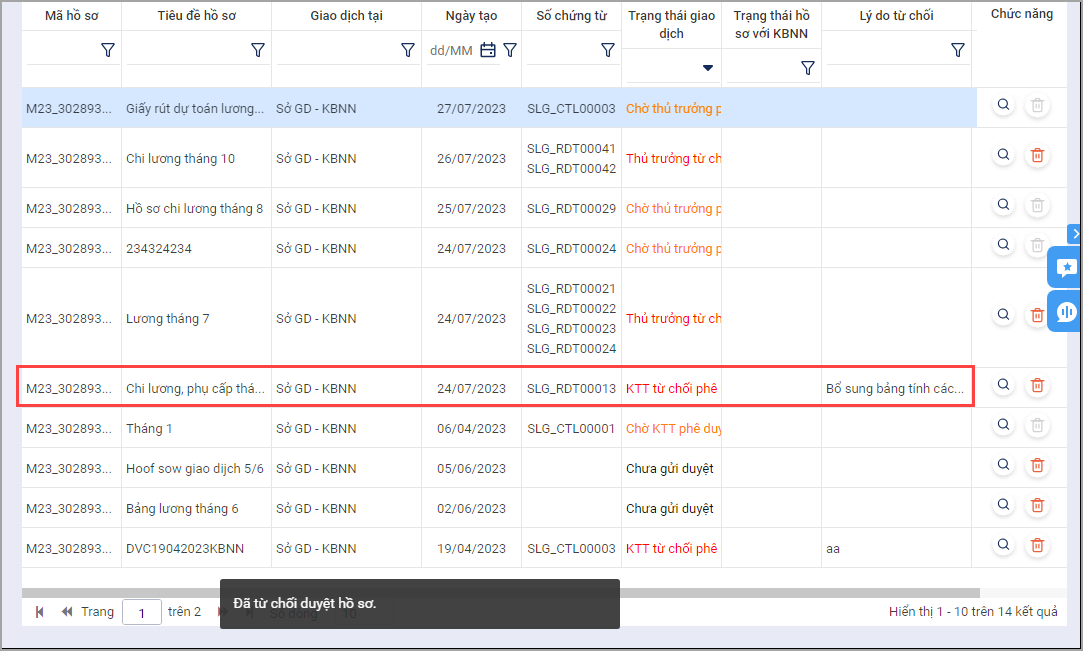Image resolution: width=1083 pixels, height=651 pixels.
Task: Open the speech-bubble with bars side widget
Action: tap(1066, 311)
